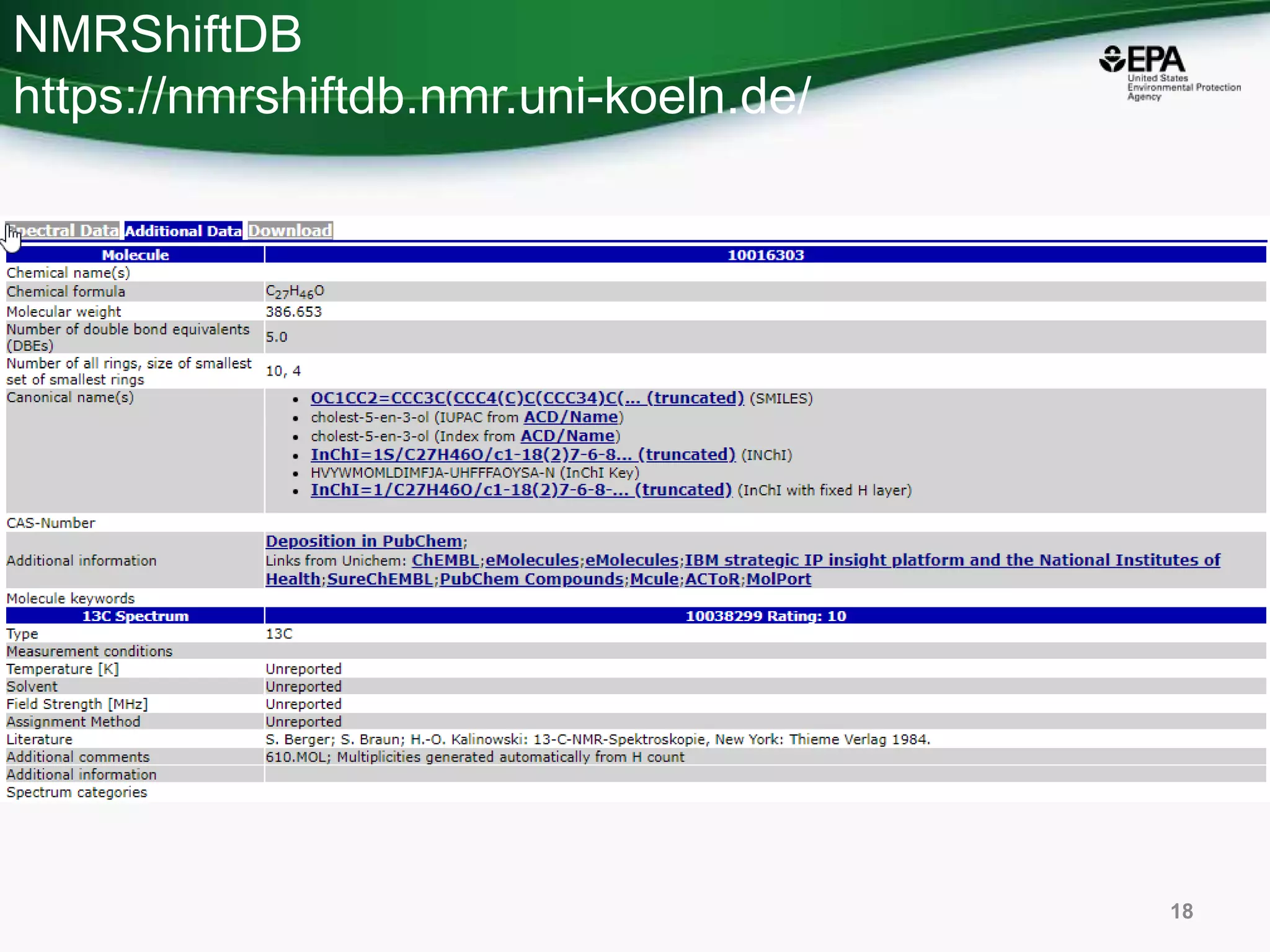The height and width of the screenshot is (952, 1270).
Task: Select the DBEs value 5.0
Action: (x=277, y=337)
